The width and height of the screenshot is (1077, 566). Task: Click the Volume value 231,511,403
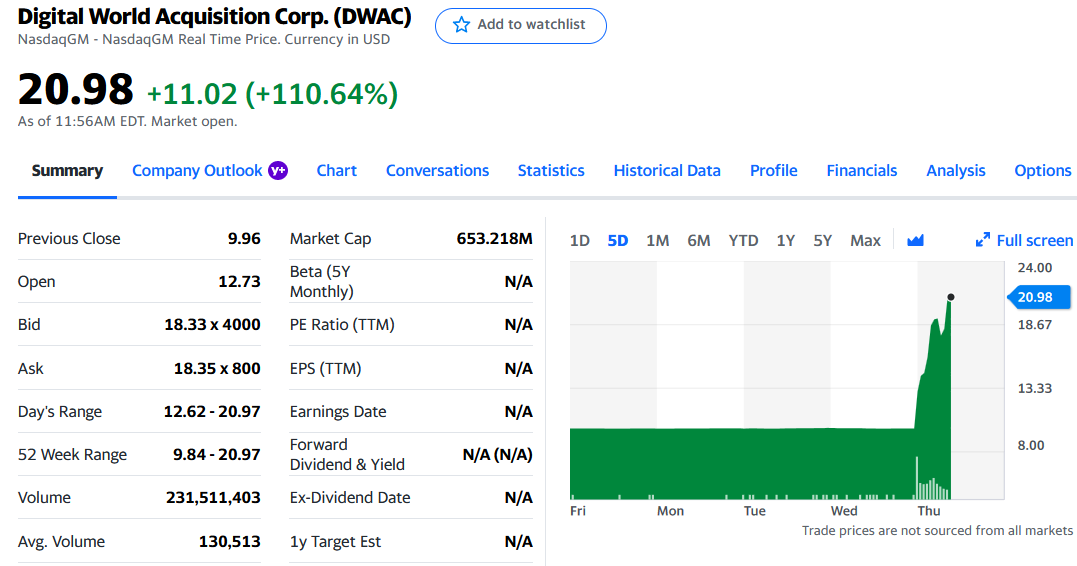[213, 497]
